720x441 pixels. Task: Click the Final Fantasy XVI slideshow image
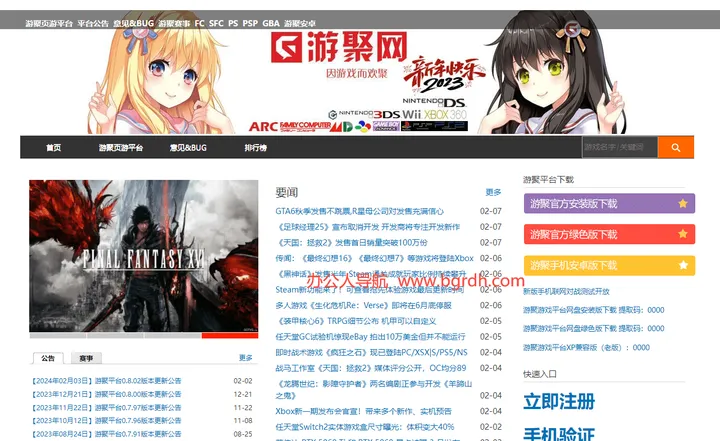(144, 255)
